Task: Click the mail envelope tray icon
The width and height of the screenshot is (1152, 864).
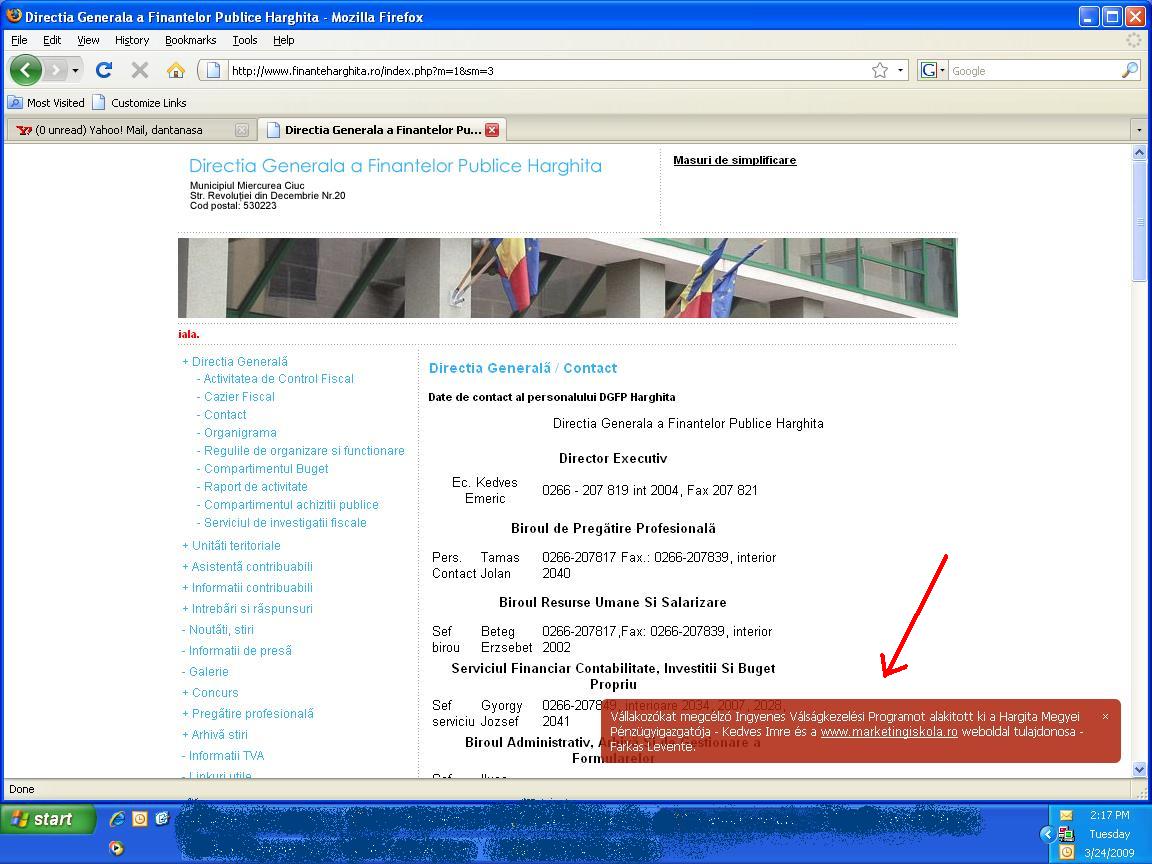Action: pyautogui.click(x=1067, y=815)
